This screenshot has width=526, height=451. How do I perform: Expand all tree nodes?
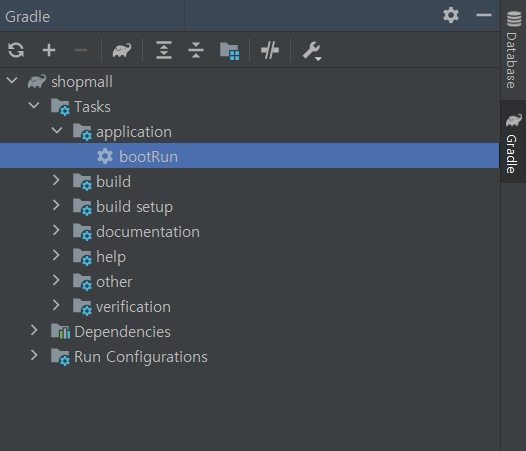click(x=164, y=50)
